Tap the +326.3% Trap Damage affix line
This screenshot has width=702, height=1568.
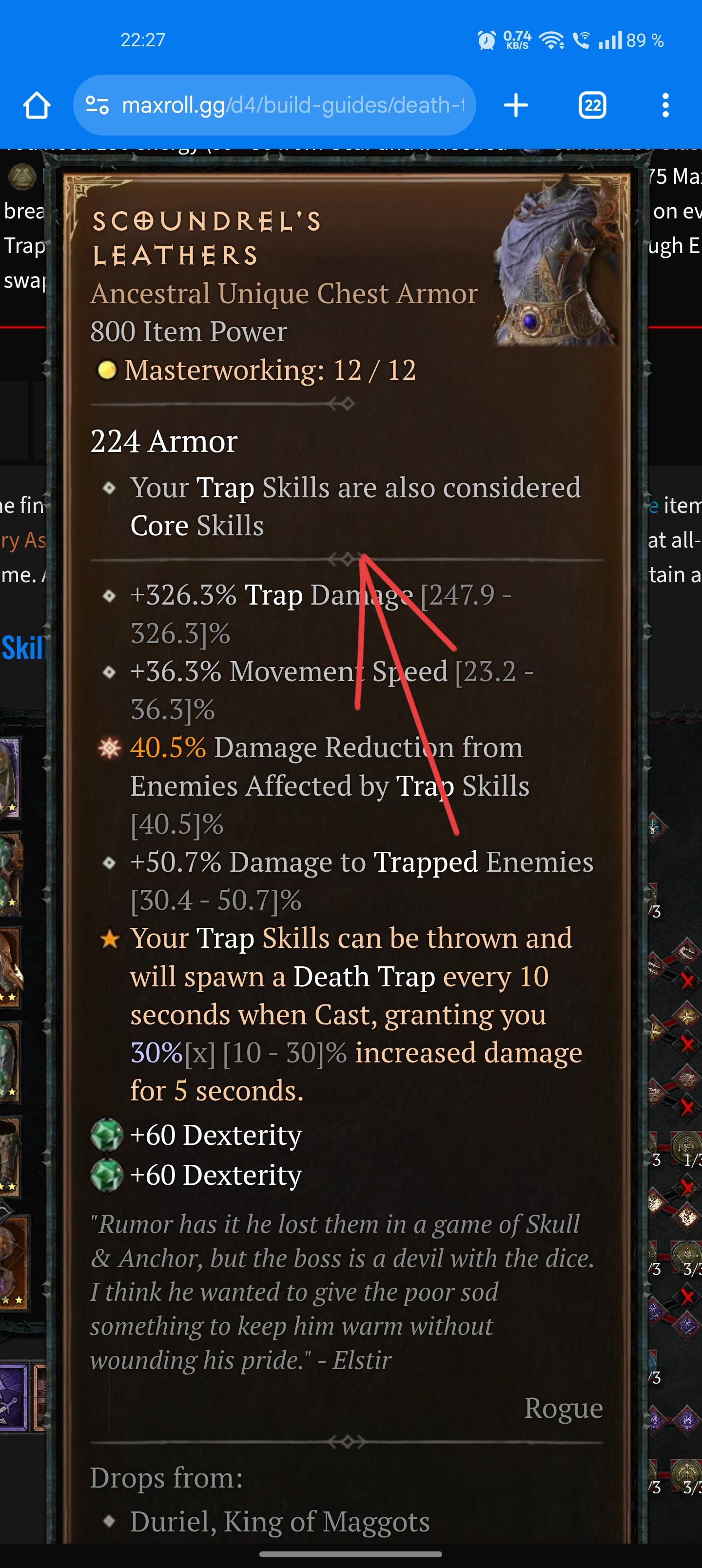click(x=321, y=613)
